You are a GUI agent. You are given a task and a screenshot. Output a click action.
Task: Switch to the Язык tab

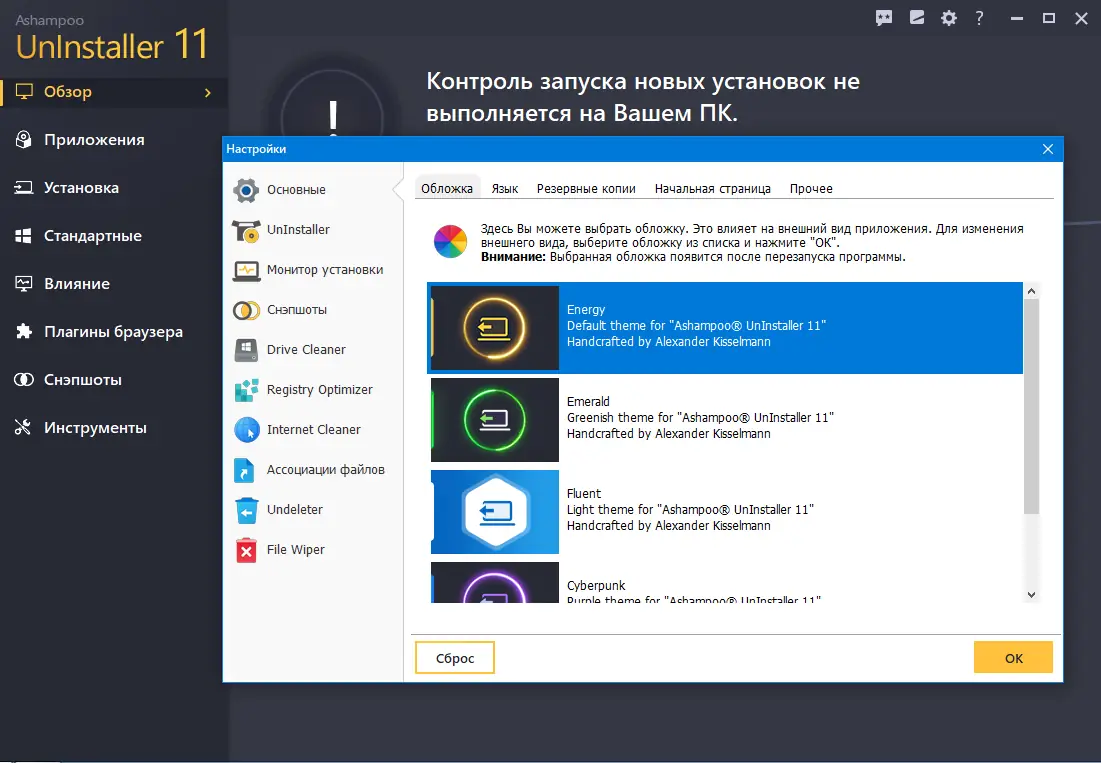pos(505,187)
